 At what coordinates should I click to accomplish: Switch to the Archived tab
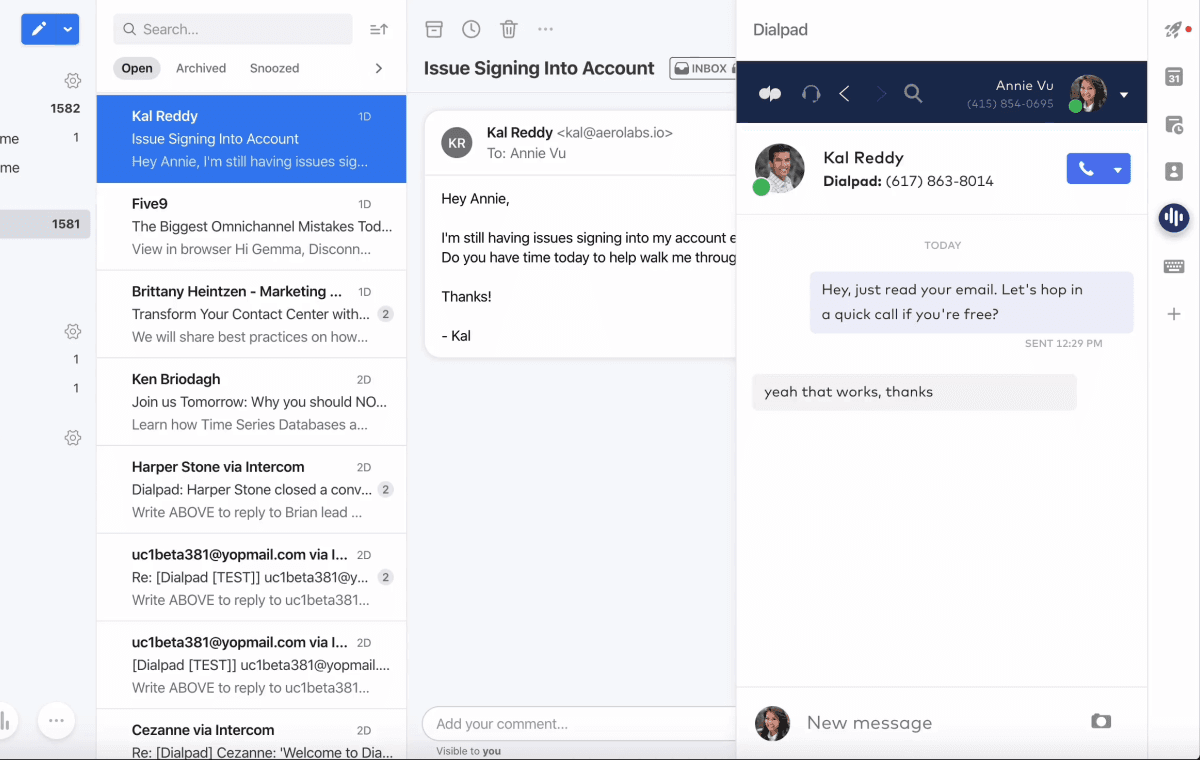coord(201,68)
